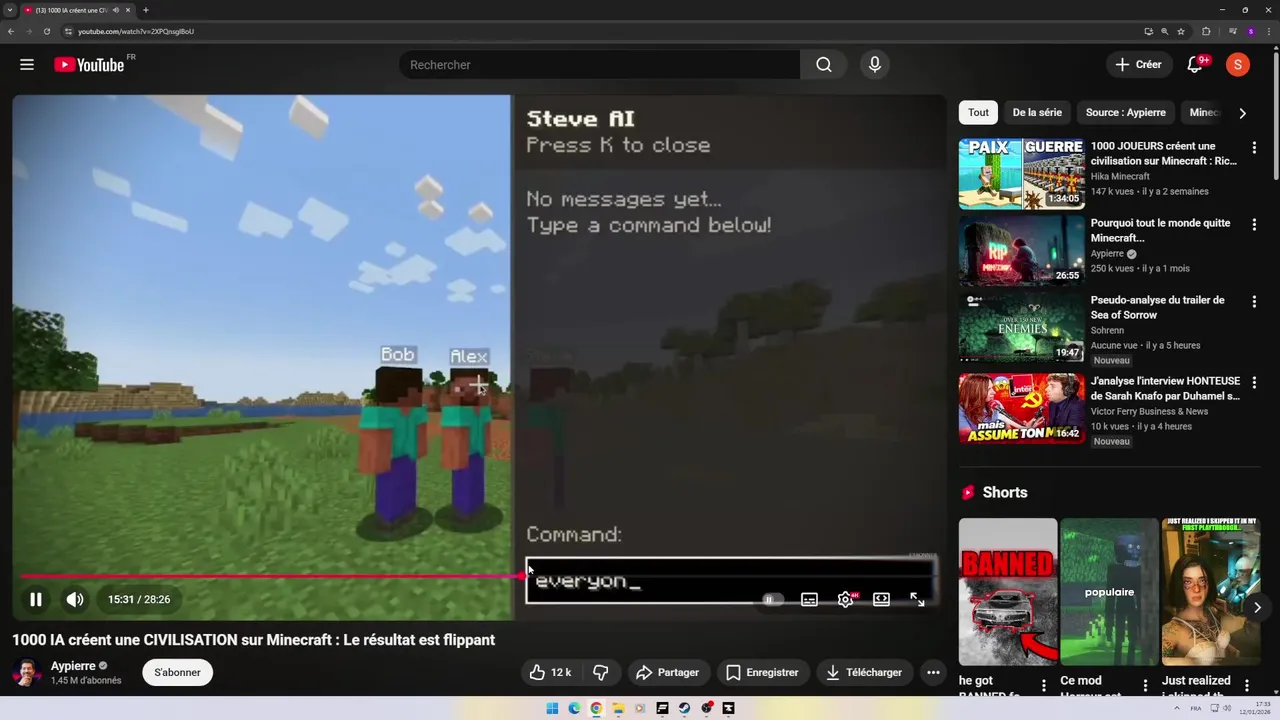The width and height of the screenshot is (1280, 720).
Task: Open options for Pourquoi tout le monde video
Action: click(x=1254, y=225)
